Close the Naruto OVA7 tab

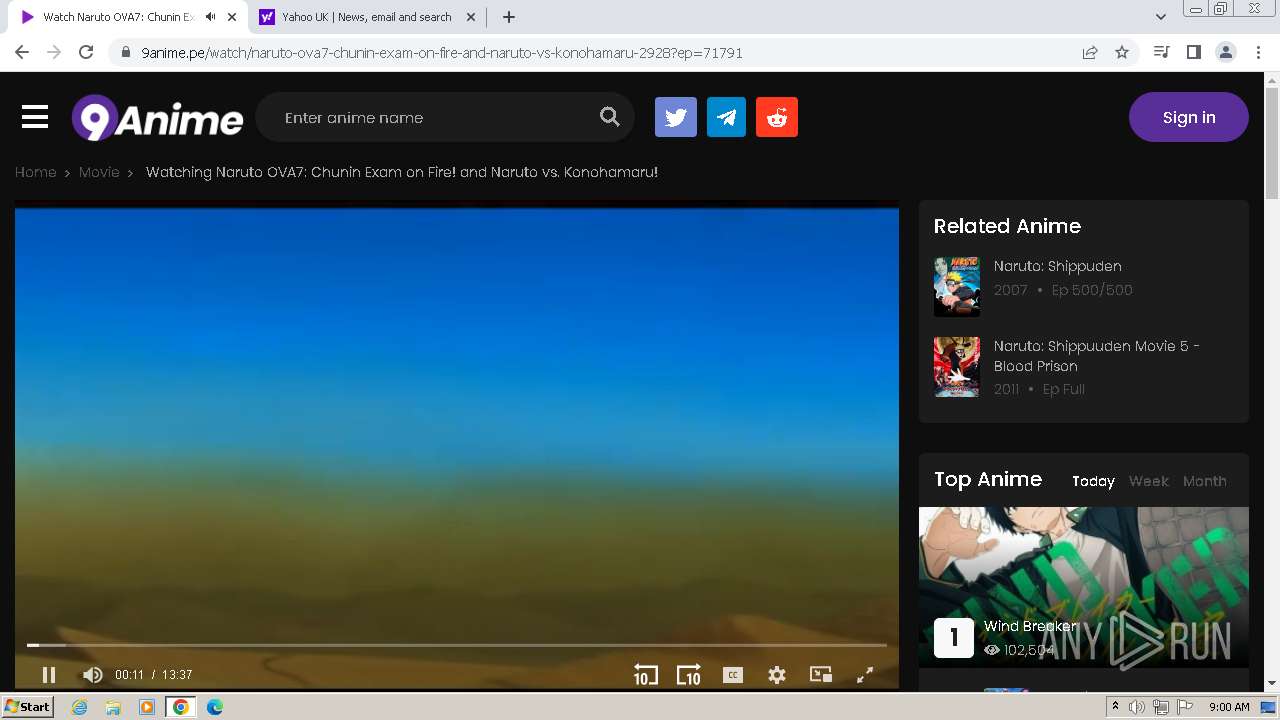tap(231, 17)
